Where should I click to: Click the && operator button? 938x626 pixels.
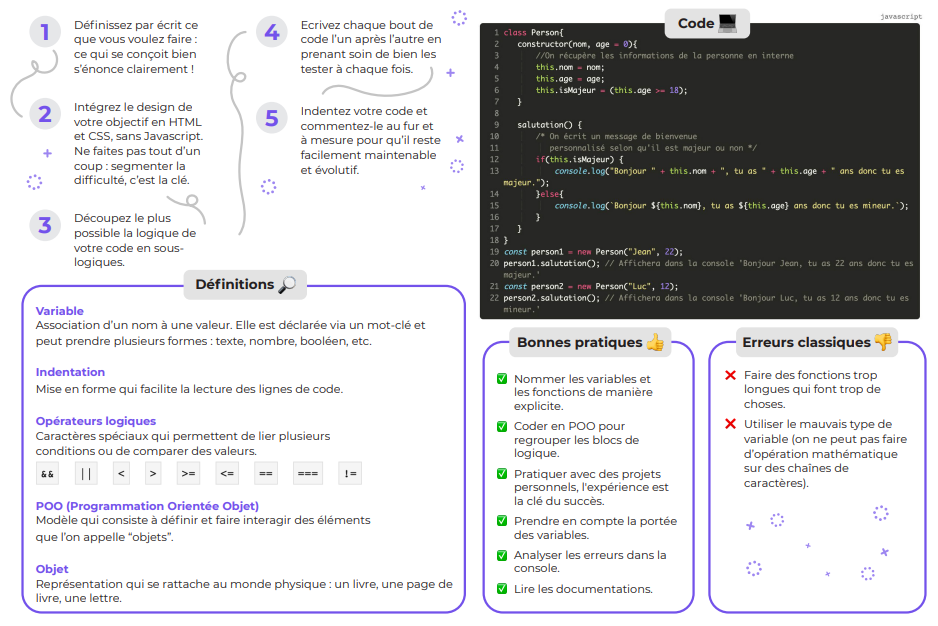click(46, 473)
